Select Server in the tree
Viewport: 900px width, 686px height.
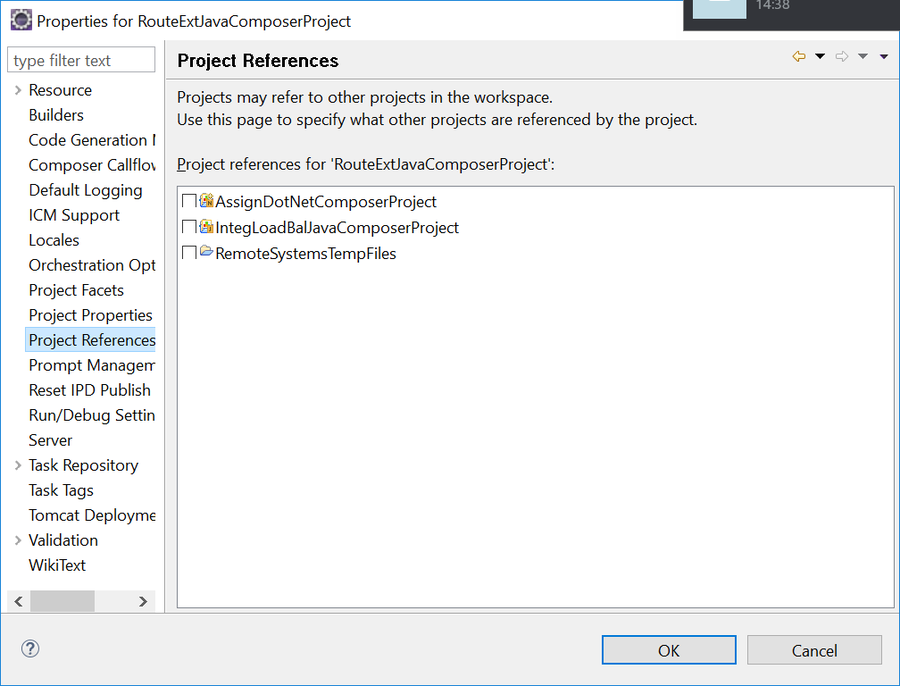(x=51, y=440)
